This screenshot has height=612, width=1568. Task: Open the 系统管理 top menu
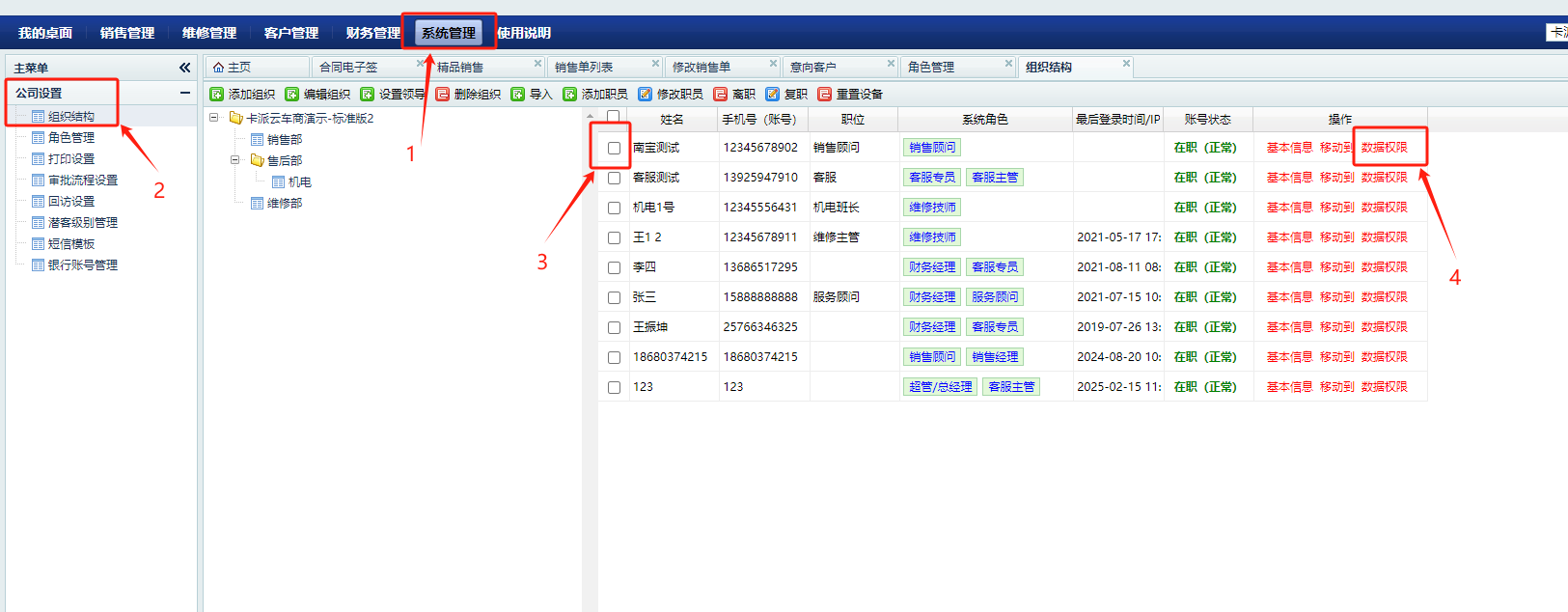pos(449,33)
